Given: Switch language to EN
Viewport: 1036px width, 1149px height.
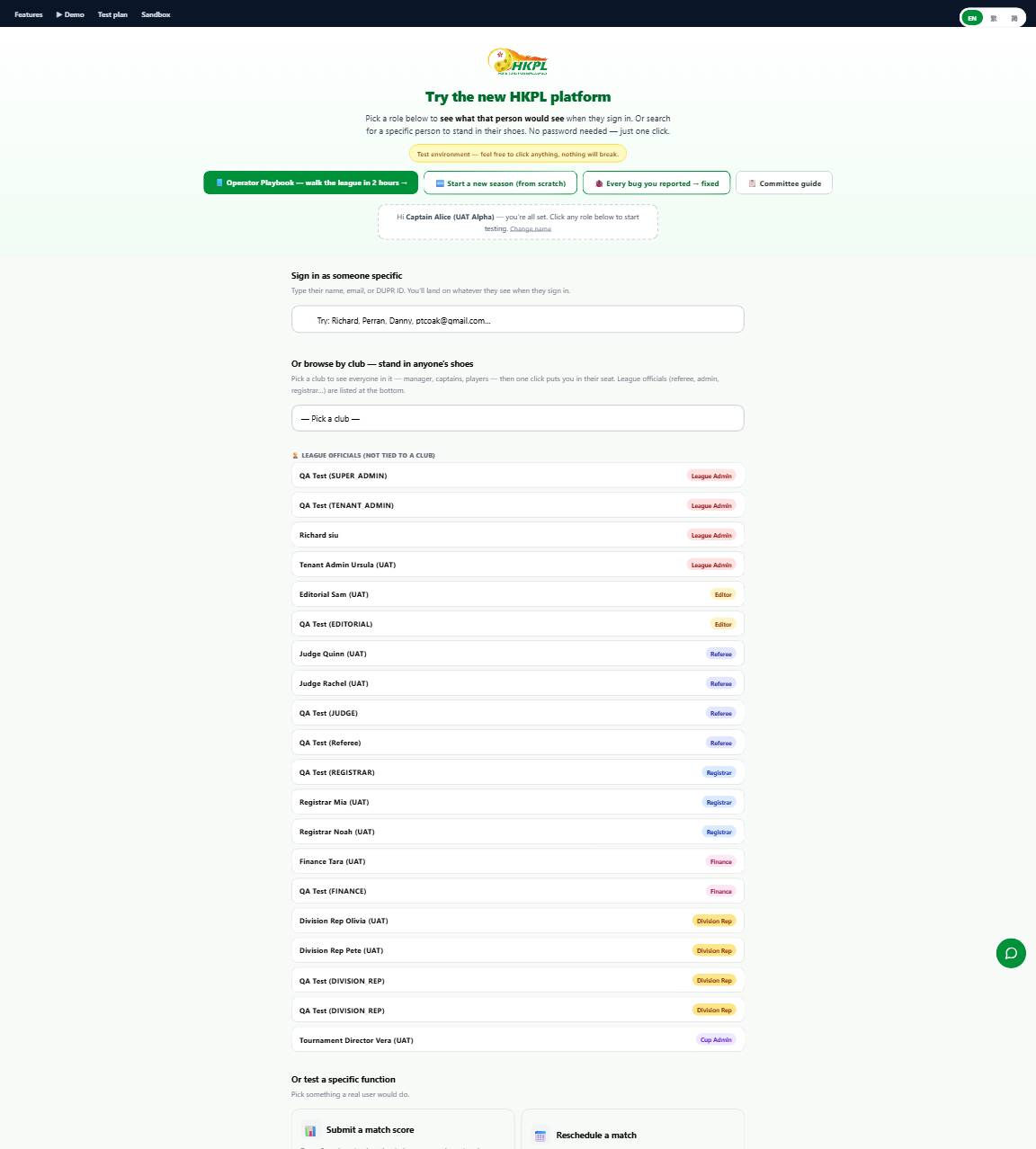Looking at the screenshot, I should pos(971,18).
